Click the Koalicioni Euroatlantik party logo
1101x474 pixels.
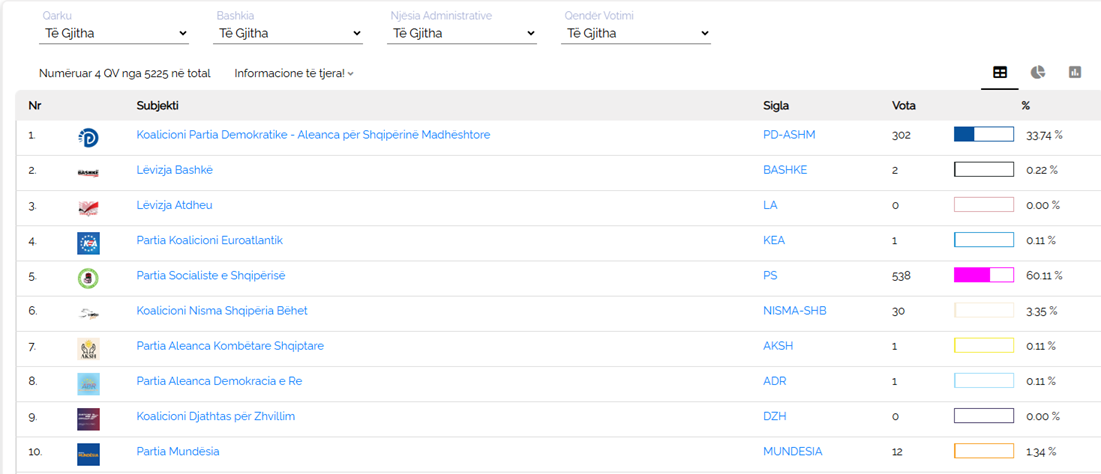tap(88, 243)
